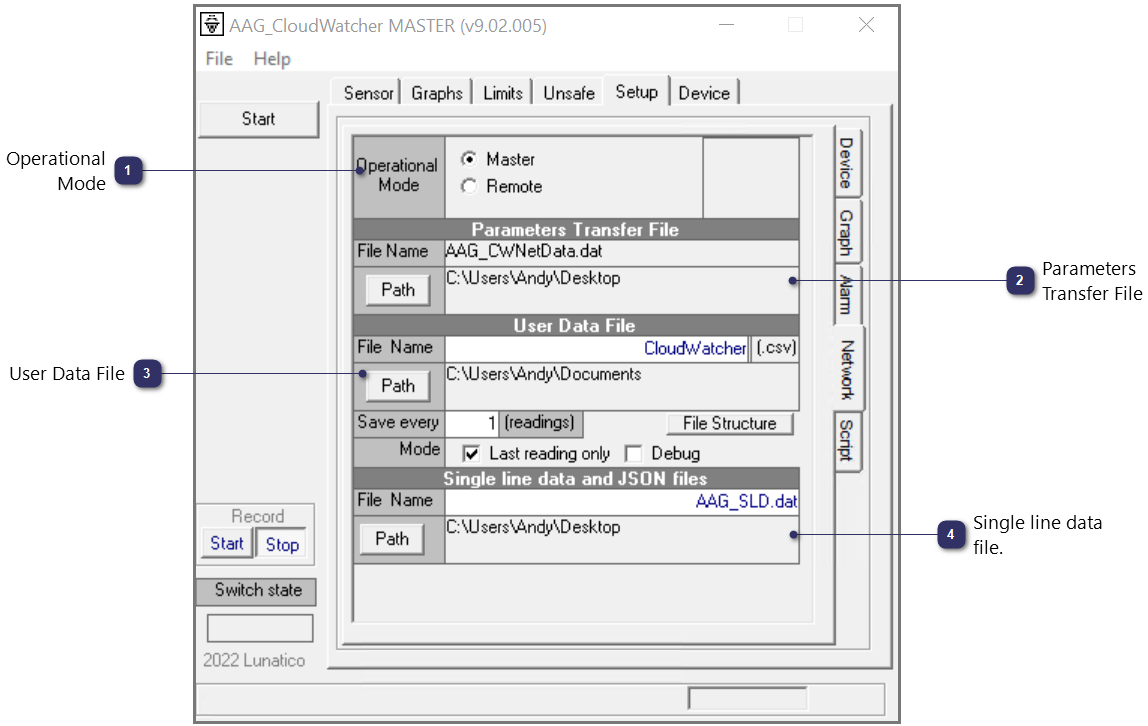Click the File Structure button
The image size is (1148, 726).
coord(729,424)
